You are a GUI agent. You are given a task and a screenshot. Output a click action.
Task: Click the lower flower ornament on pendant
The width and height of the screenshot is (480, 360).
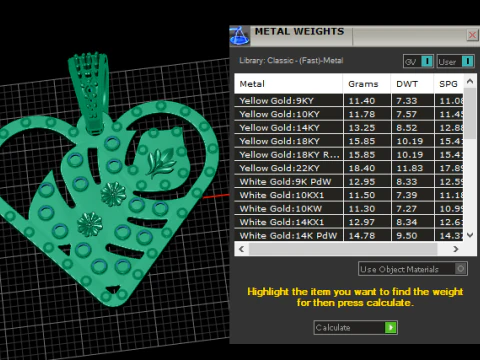pos(90,224)
